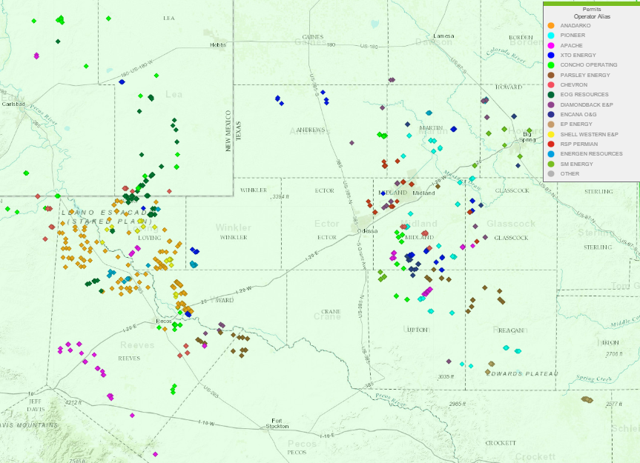Click the cyan PIONEER legend swatch
640x463 pixels.
pyautogui.click(x=551, y=36)
